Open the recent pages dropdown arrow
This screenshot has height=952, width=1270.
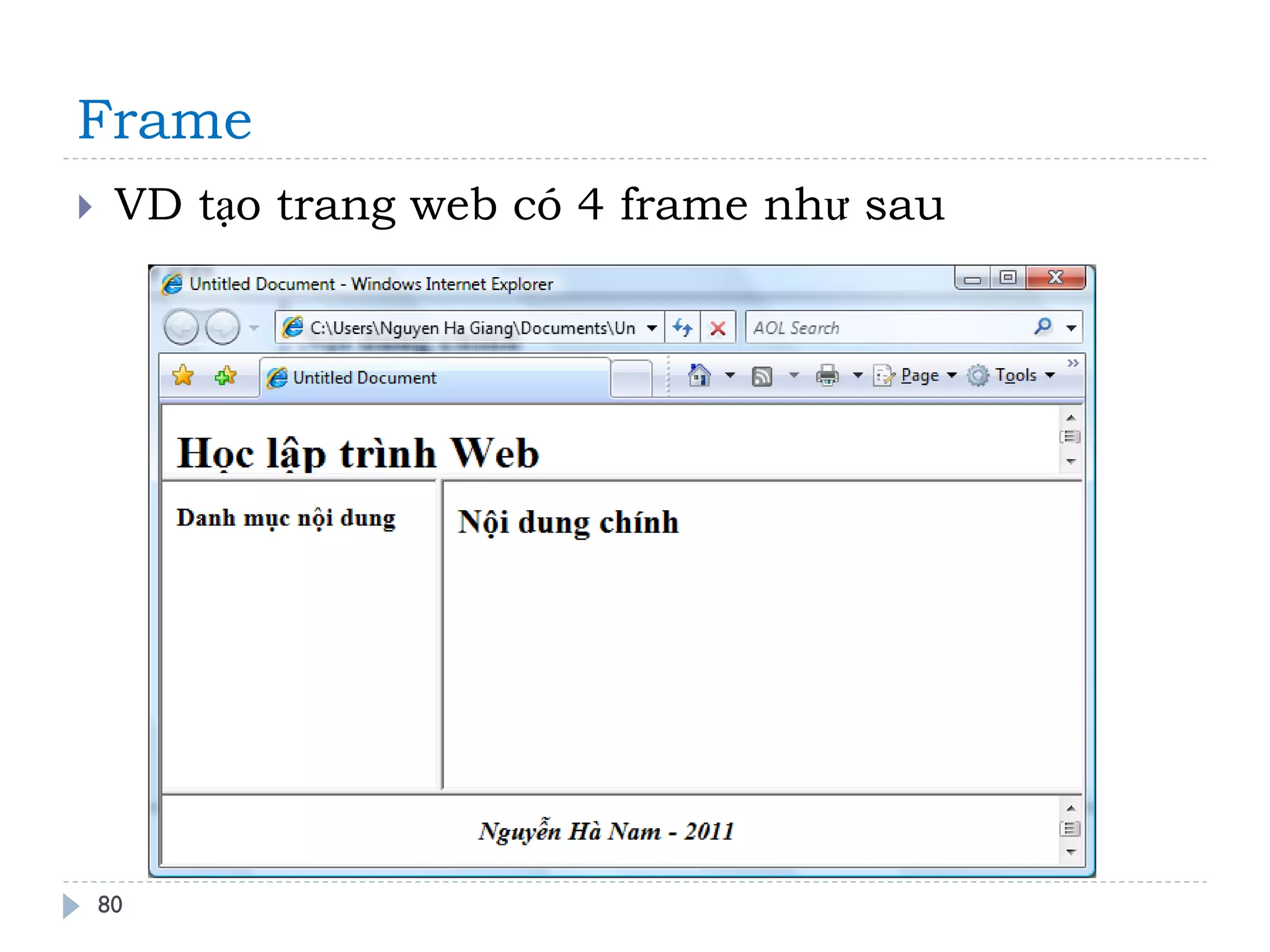tap(254, 328)
